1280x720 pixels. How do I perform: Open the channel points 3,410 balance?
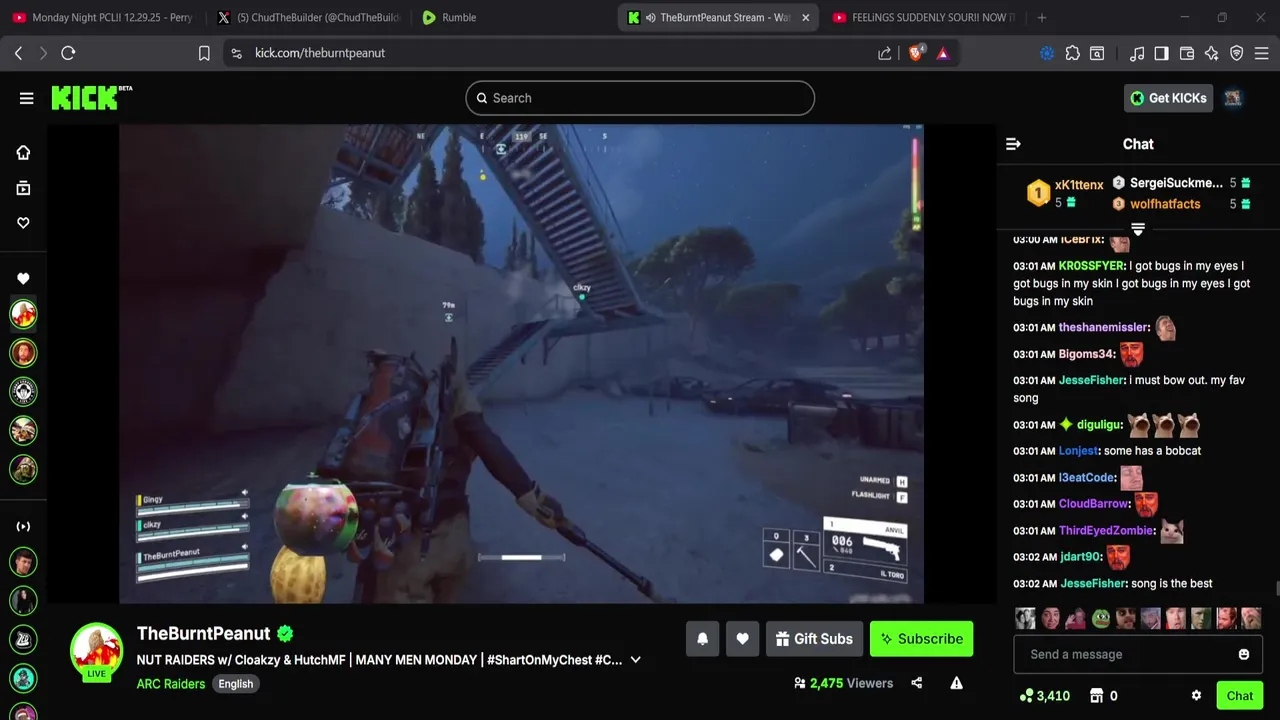point(1045,696)
